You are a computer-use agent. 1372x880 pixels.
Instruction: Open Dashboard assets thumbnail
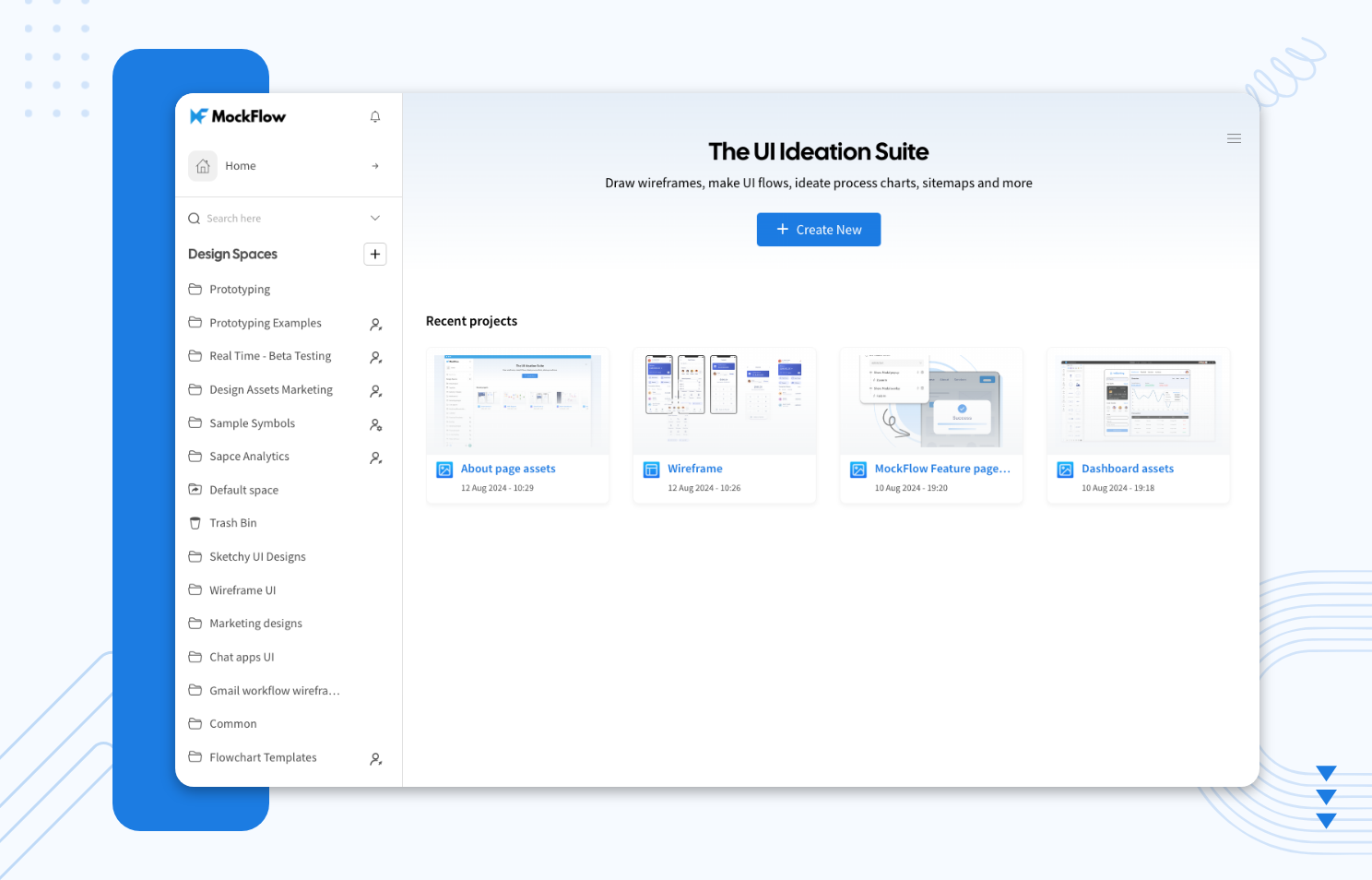(x=1139, y=402)
